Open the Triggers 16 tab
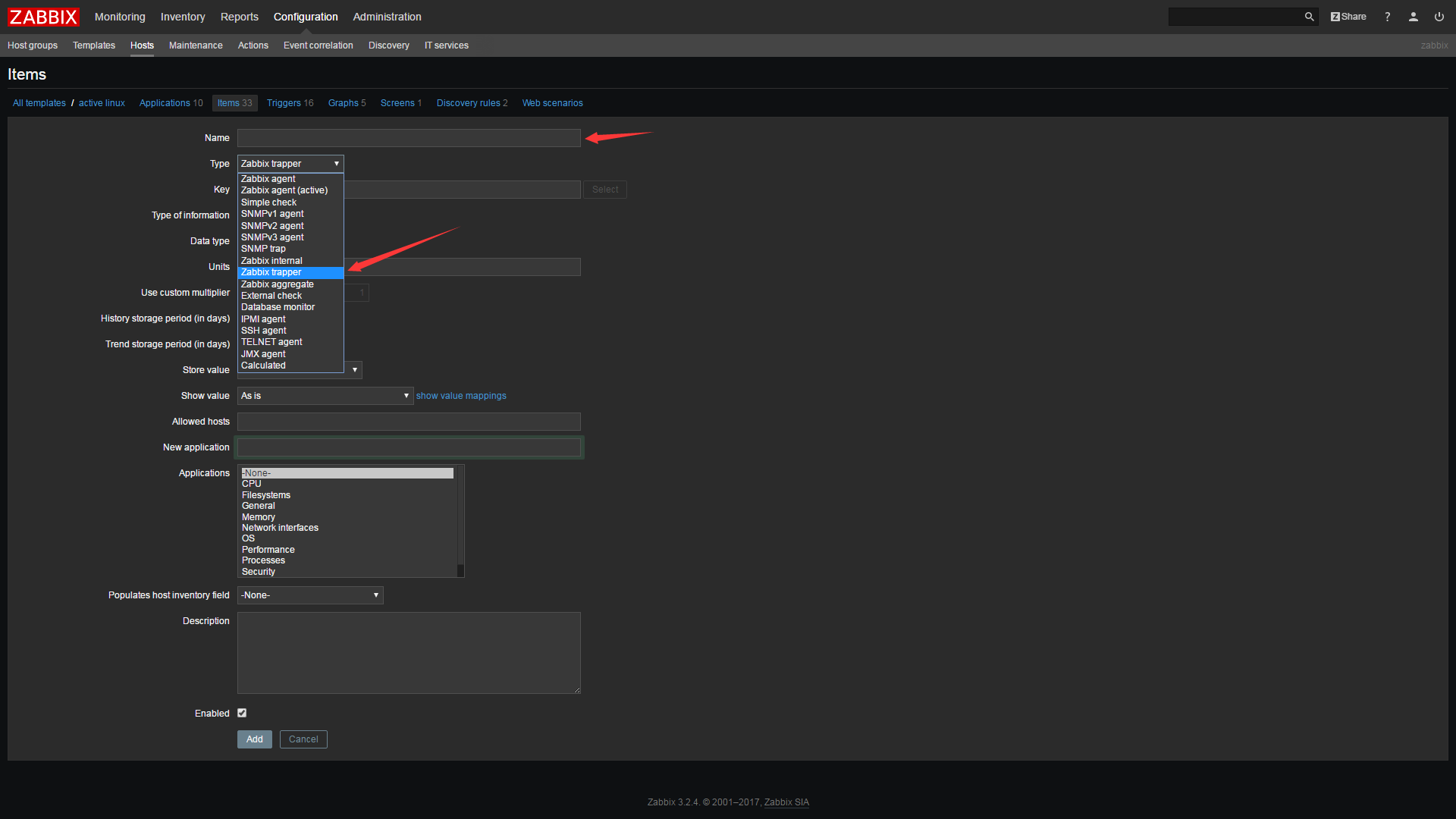This screenshot has height=819, width=1456. pyautogui.click(x=290, y=103)
